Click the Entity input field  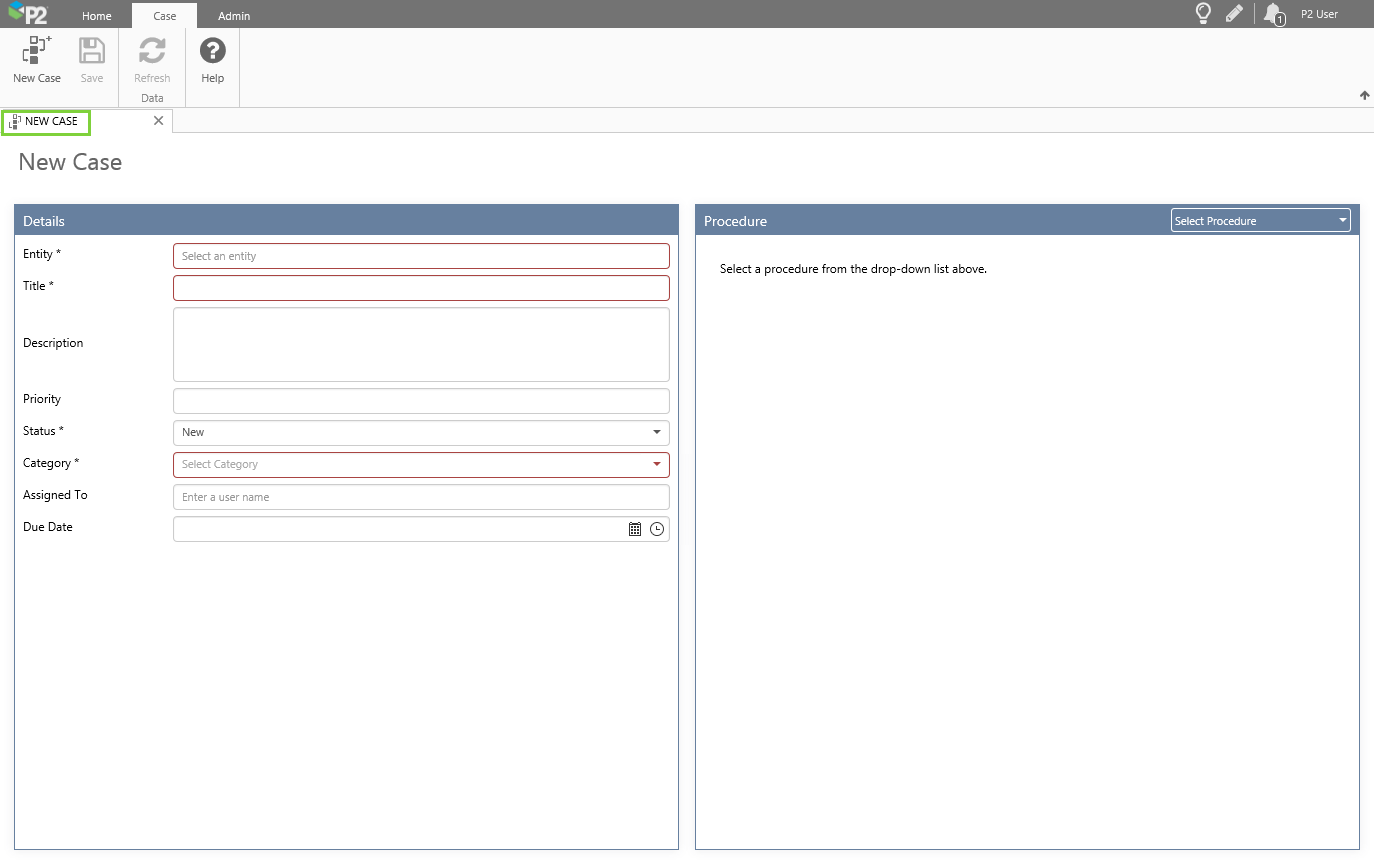tap(421, 256)
